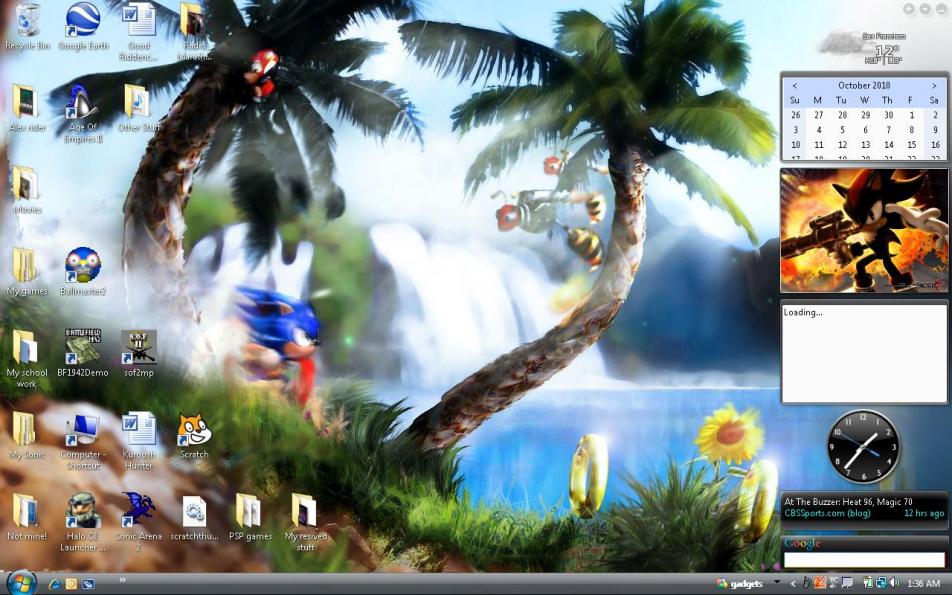This screenshot has height=595, width=952.
Task: Click the sidebar down arrow button
Action: pos(925,8)
